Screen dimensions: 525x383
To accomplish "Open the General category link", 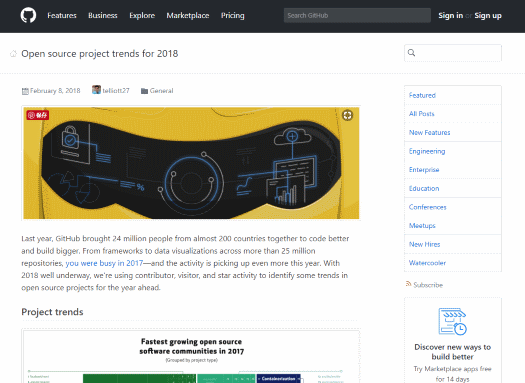I will (161, 91).
